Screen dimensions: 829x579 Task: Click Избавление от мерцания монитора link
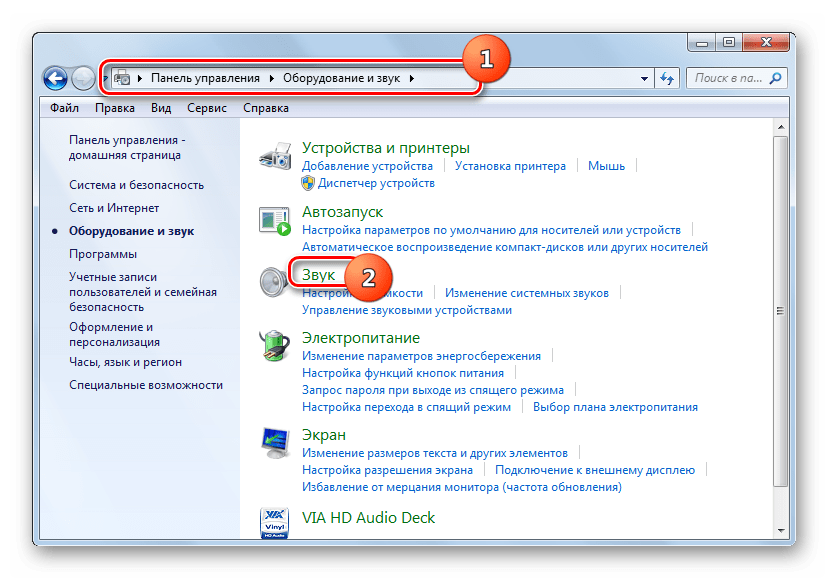pos(462,487)
